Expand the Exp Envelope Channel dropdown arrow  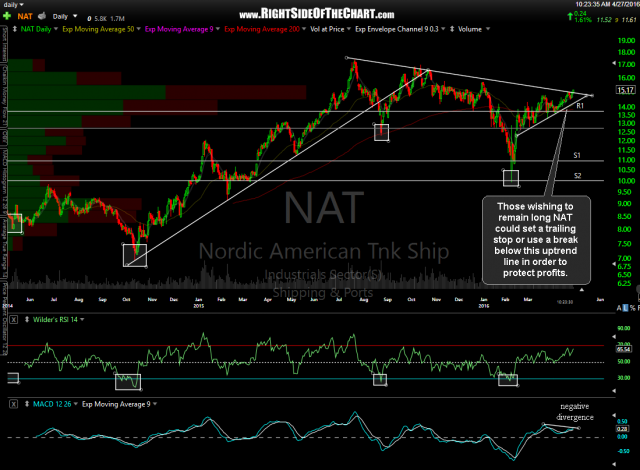tap(443, 29)
